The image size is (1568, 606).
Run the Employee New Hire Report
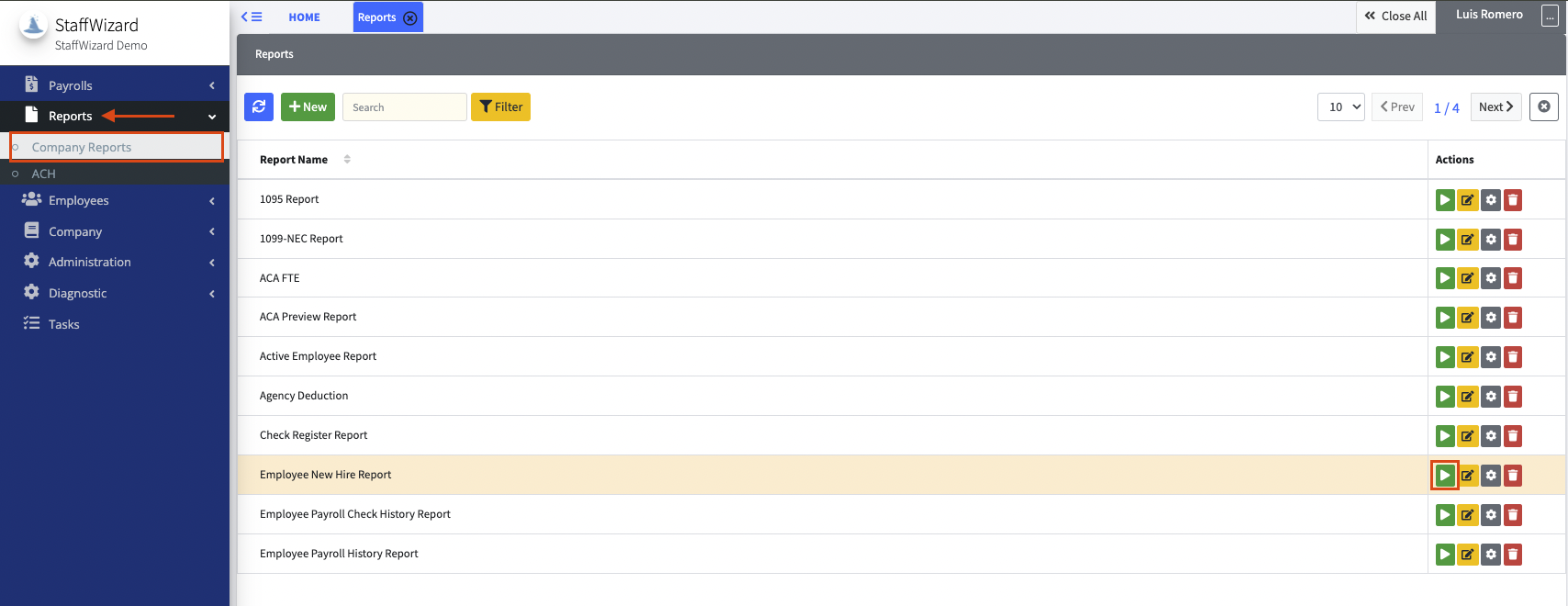[x=1445, y=475]
